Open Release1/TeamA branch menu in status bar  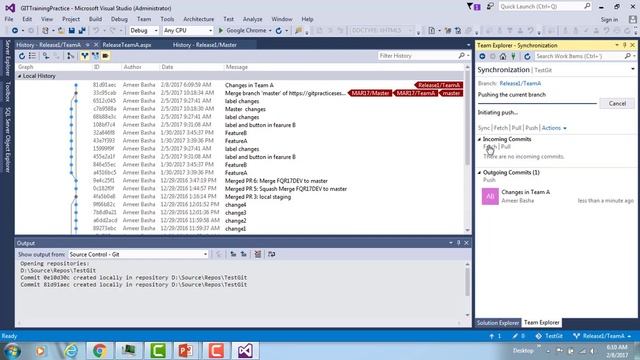coord(602,336)
